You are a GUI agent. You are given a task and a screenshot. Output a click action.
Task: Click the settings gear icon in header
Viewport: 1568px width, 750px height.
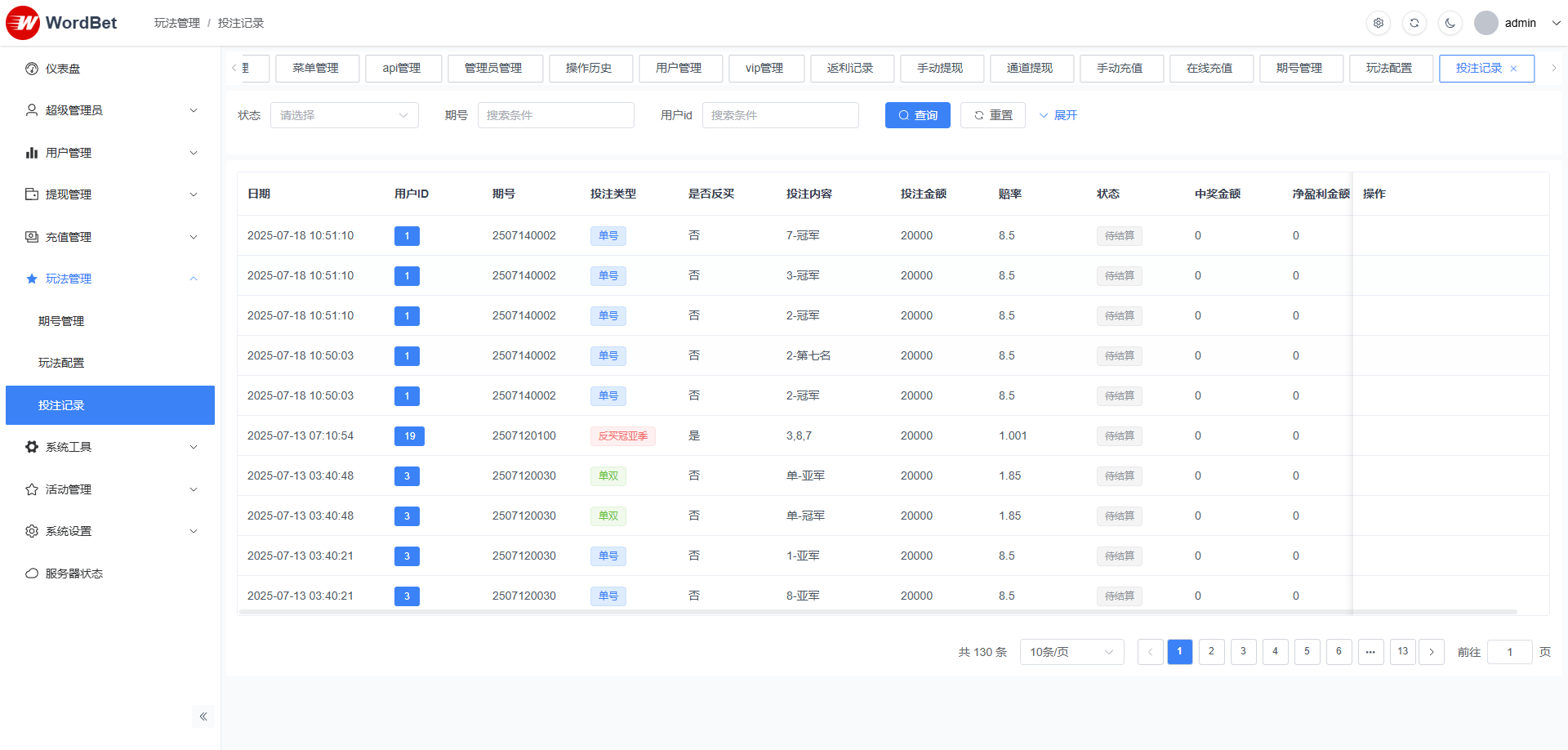(1379, 23)
